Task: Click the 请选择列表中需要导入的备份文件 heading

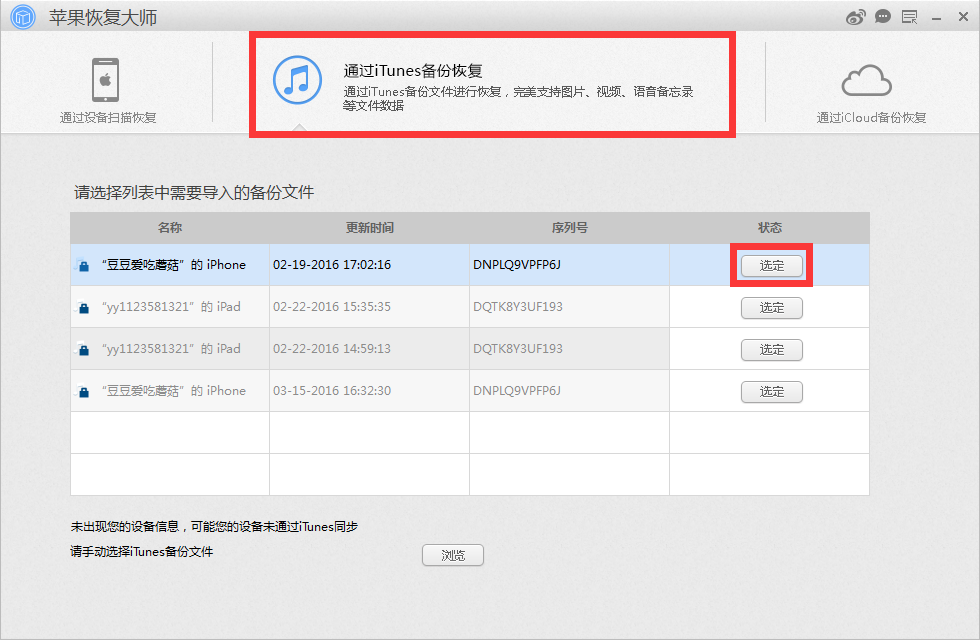Action: pos(194,192)
